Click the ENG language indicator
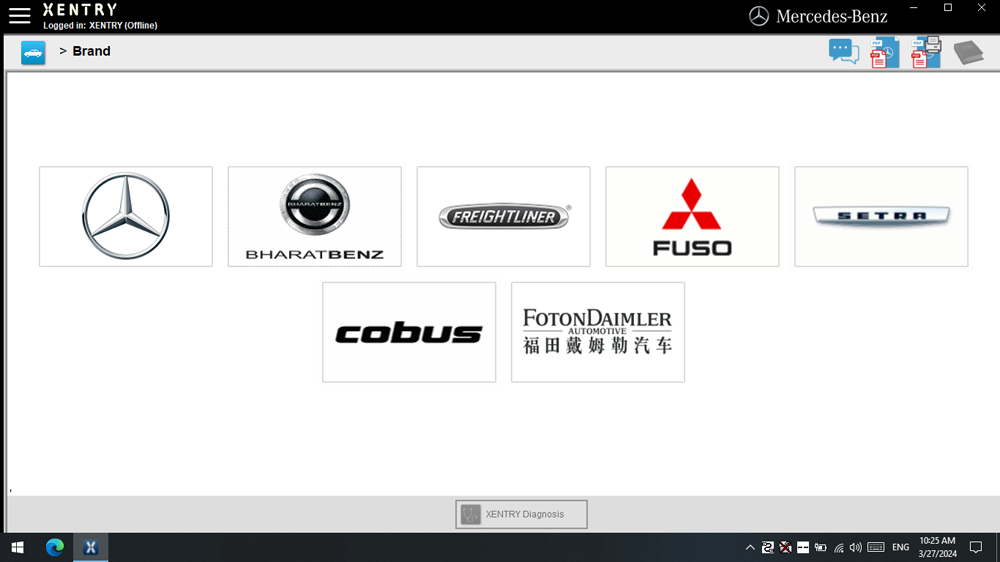The width and height of the screenshot is (1000, 562). pos(901,547)
